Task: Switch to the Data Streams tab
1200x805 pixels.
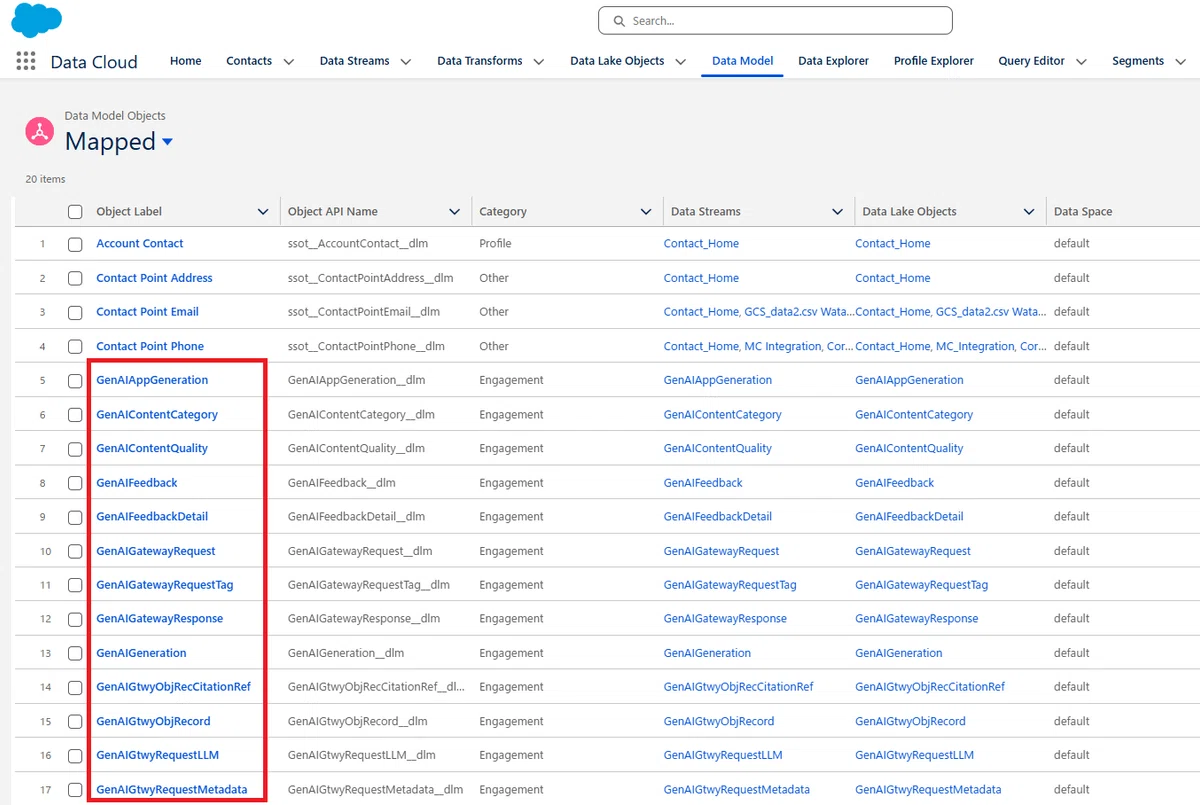Action: click(x=355, y=61)
